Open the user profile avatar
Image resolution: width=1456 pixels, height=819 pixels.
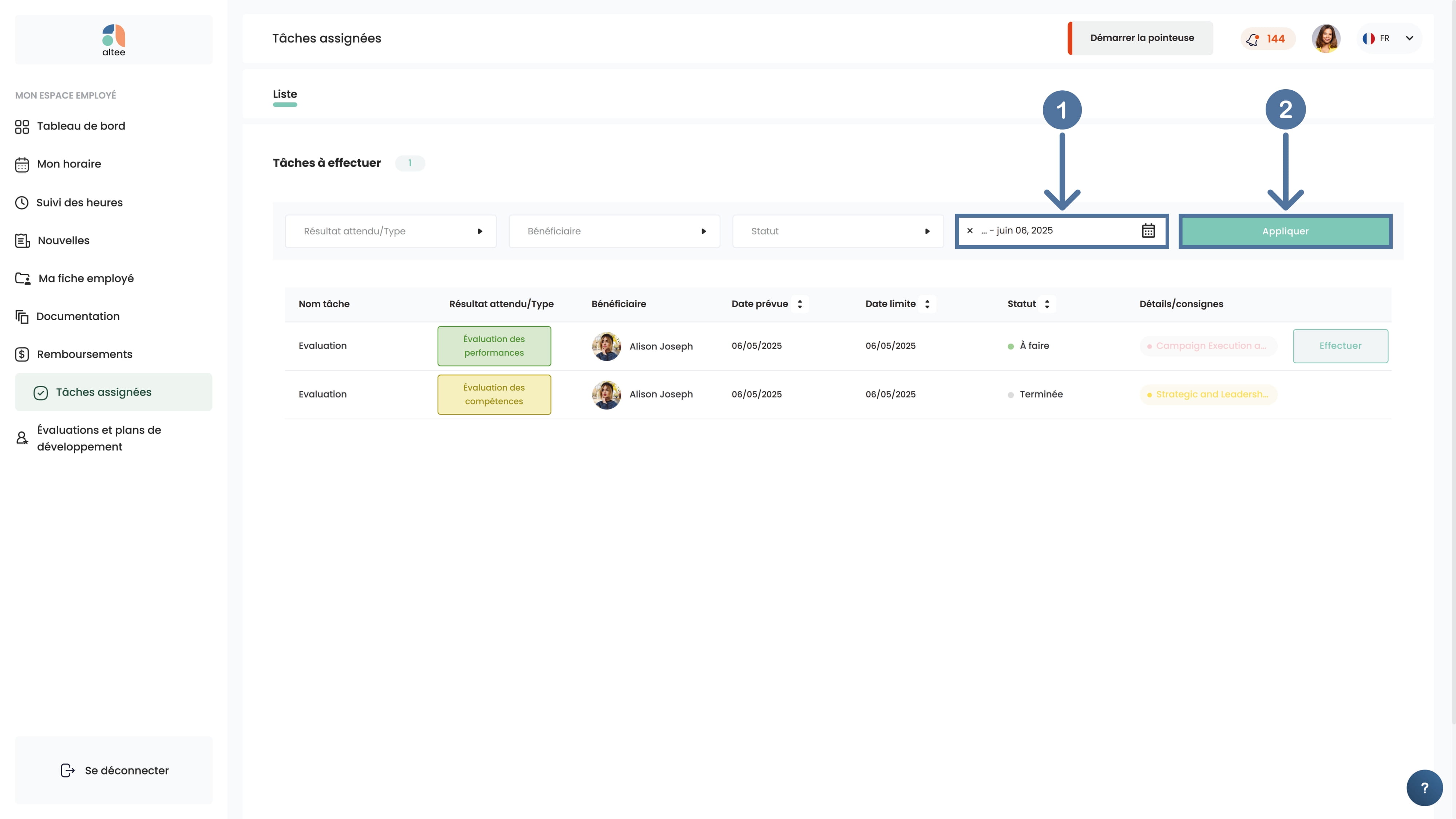tap(1325, 39)
